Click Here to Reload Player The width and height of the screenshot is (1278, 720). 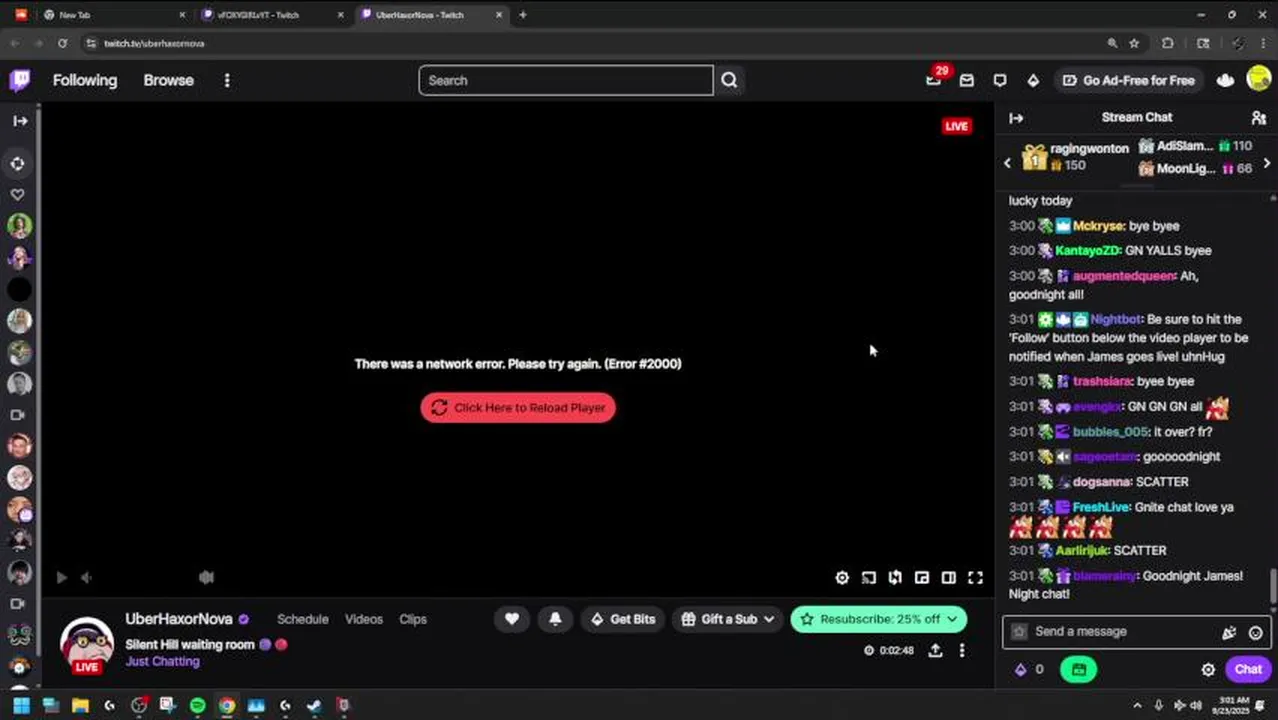[518, 407]
